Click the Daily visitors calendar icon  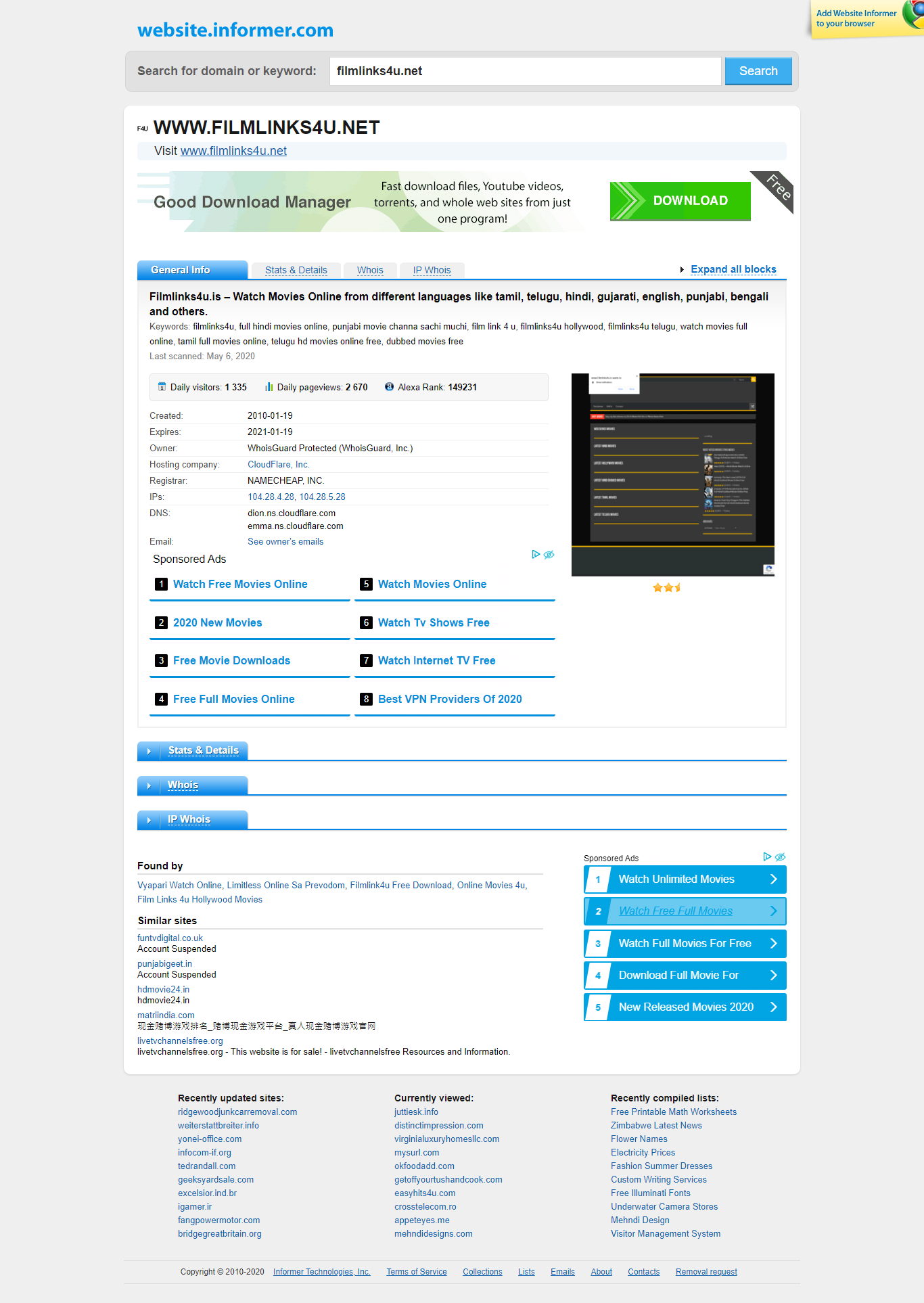click(162, 387)
